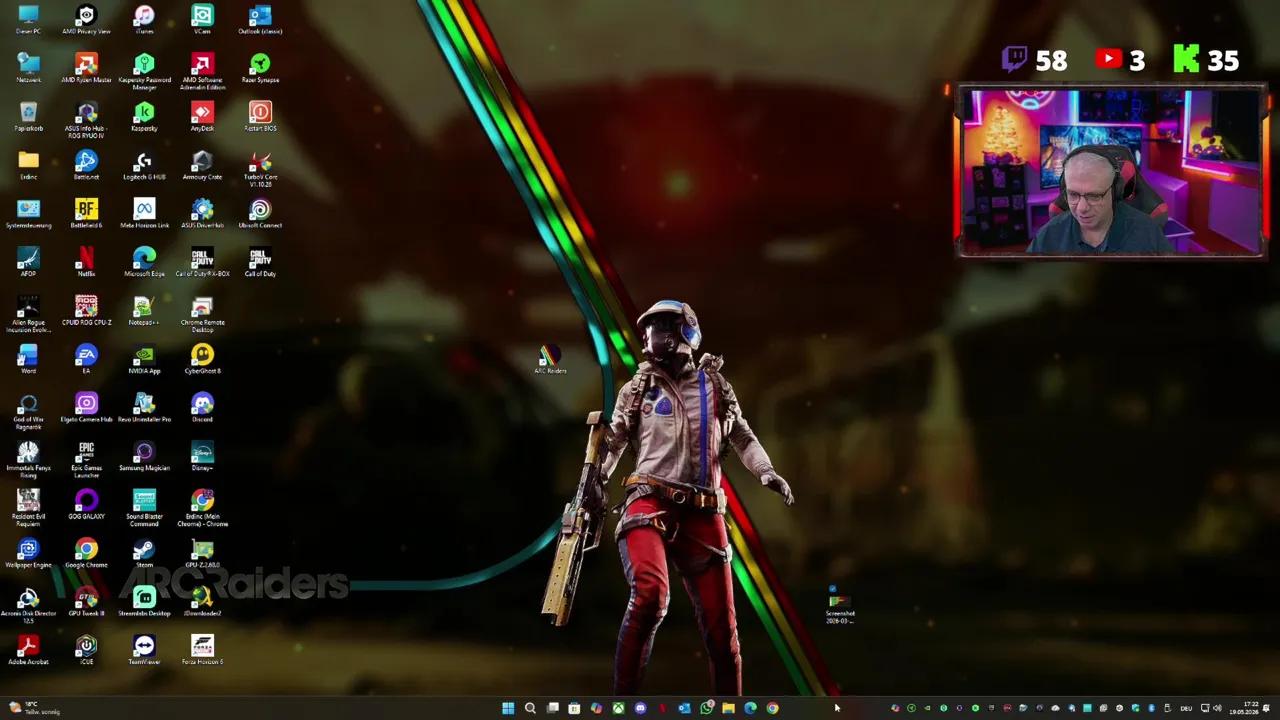Open the AnyDesk desktop shortcut
The image size is (1280, 720).
pos(202,117)
